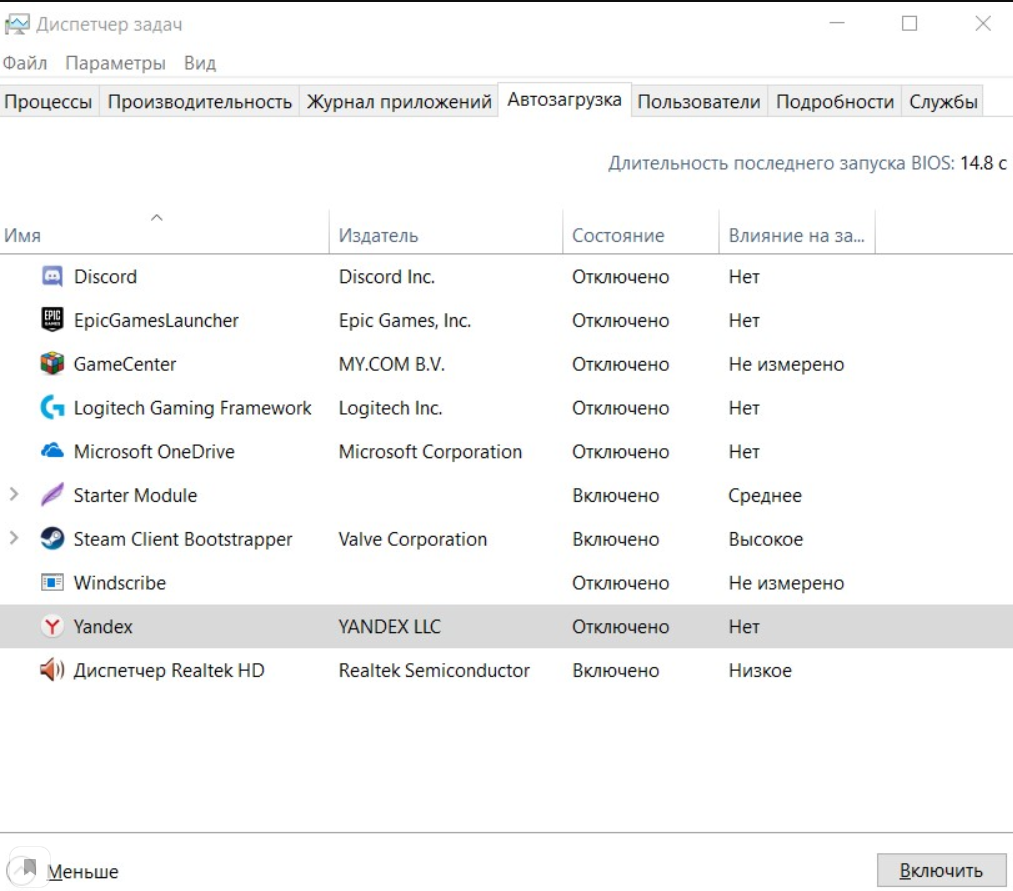Click the Discord Inc. publisher cell
Screen dimensions: 1013x891
point(386,277)
